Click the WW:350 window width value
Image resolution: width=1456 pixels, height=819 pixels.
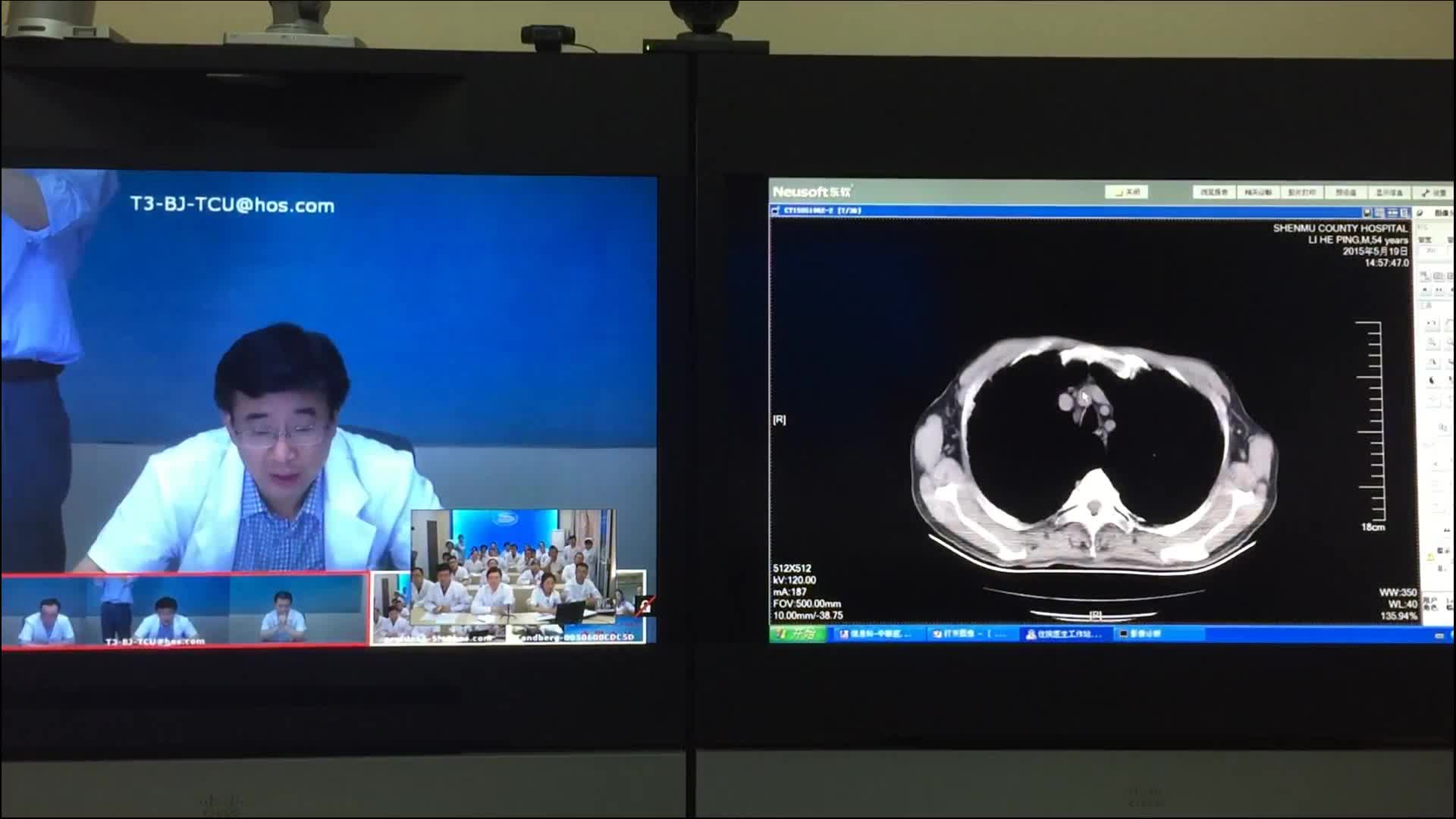[x=1397, y=592]
